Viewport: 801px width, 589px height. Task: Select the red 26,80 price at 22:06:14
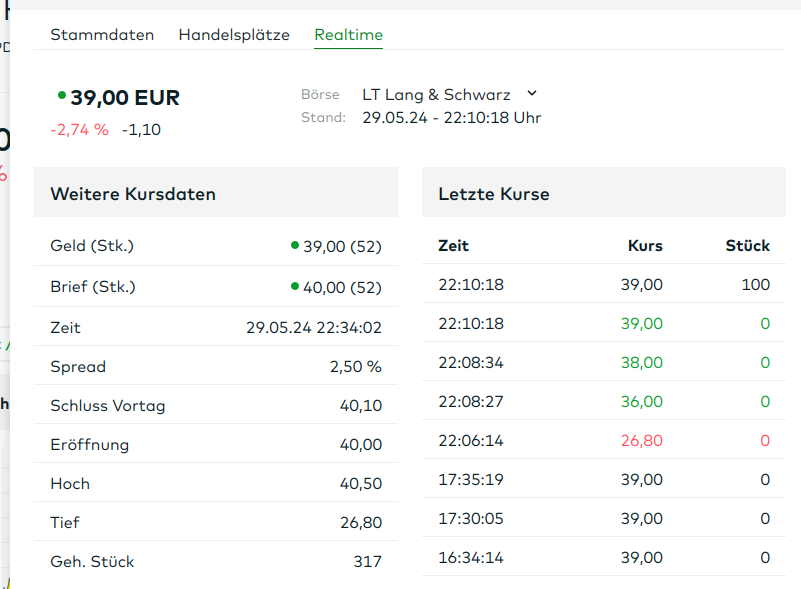pyautogui.click(x=641, y=441)
